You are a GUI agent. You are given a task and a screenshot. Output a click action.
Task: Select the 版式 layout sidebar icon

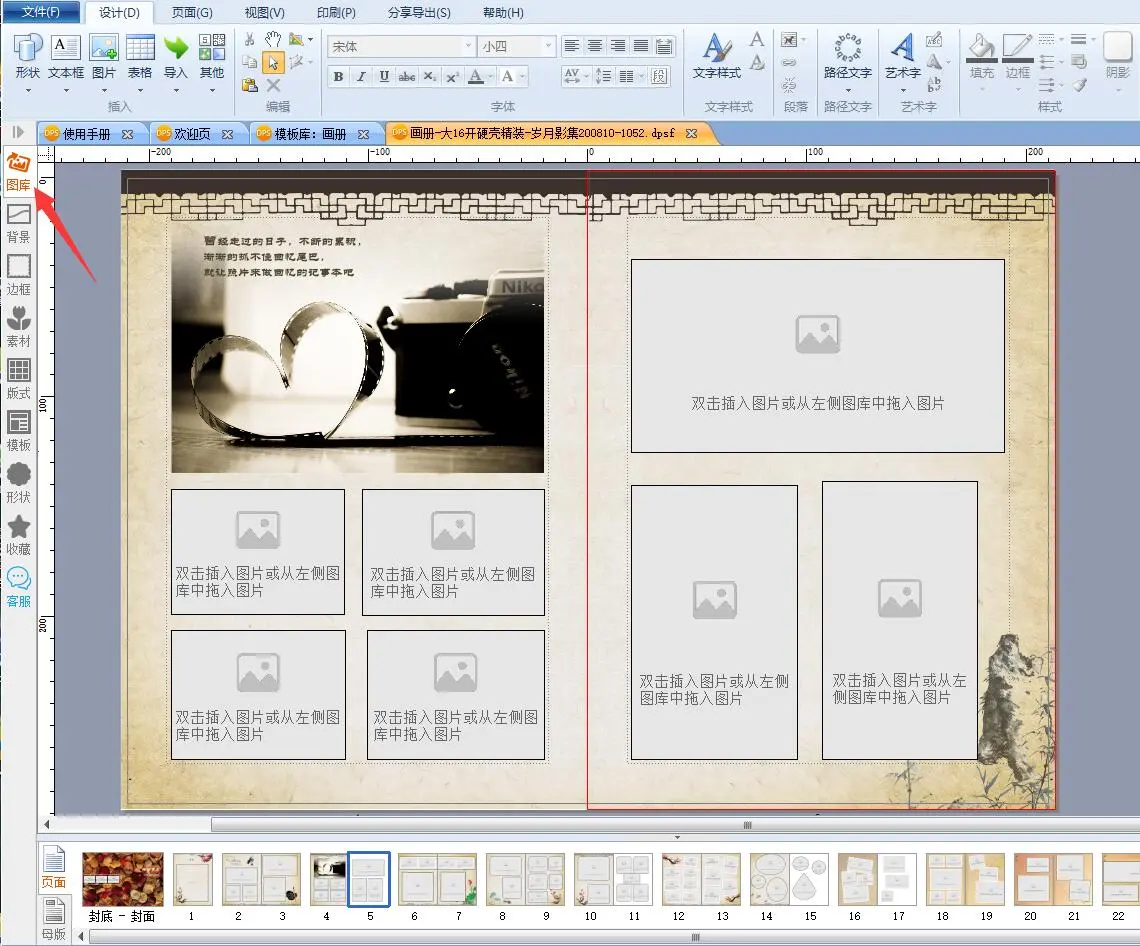(x=18, y=378)
